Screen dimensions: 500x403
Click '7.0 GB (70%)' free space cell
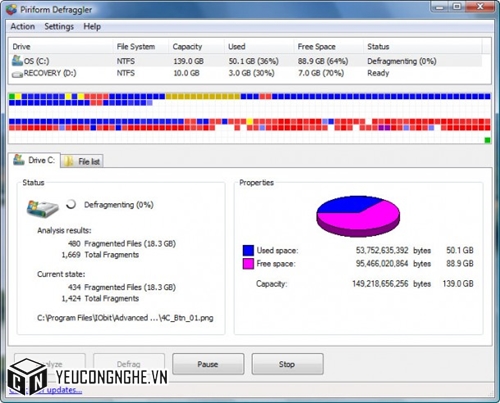[x=321, y=73]
